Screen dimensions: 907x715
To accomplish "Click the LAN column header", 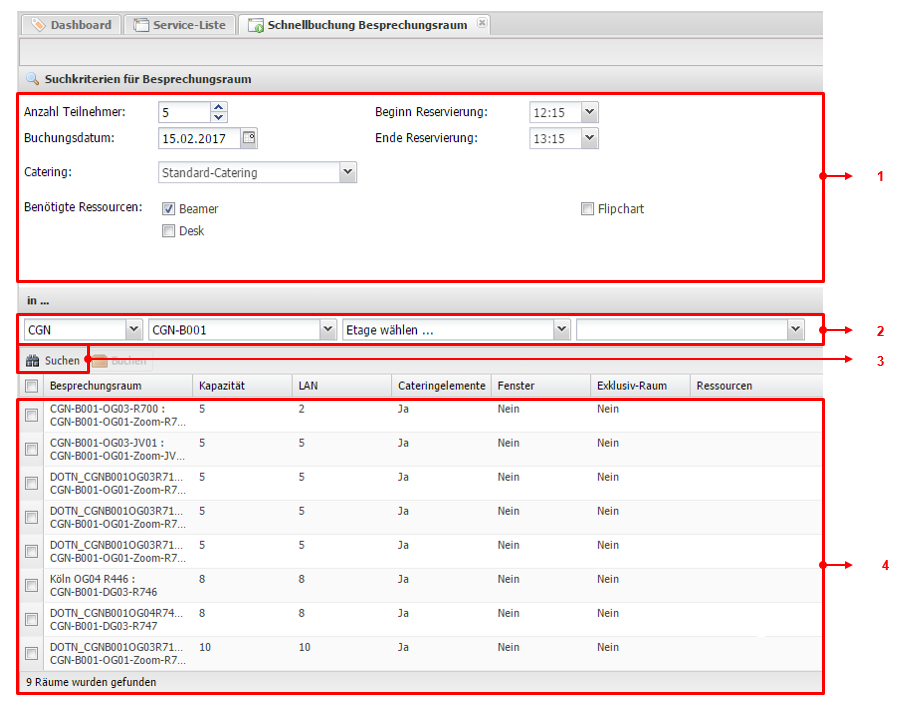I will 342,386.
